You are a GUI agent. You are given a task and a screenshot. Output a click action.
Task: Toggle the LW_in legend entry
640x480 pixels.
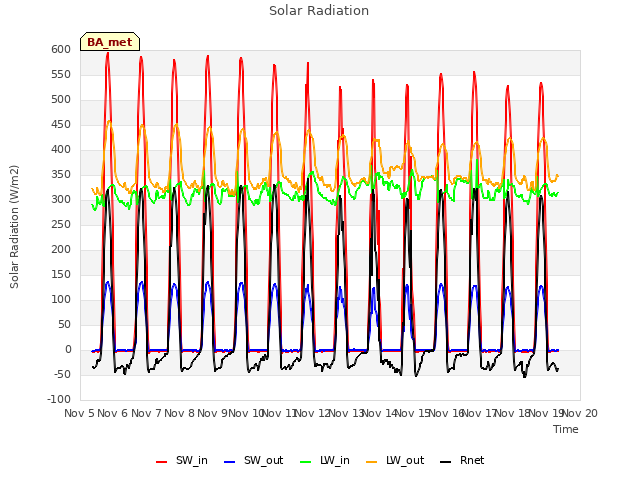point(325,460)
